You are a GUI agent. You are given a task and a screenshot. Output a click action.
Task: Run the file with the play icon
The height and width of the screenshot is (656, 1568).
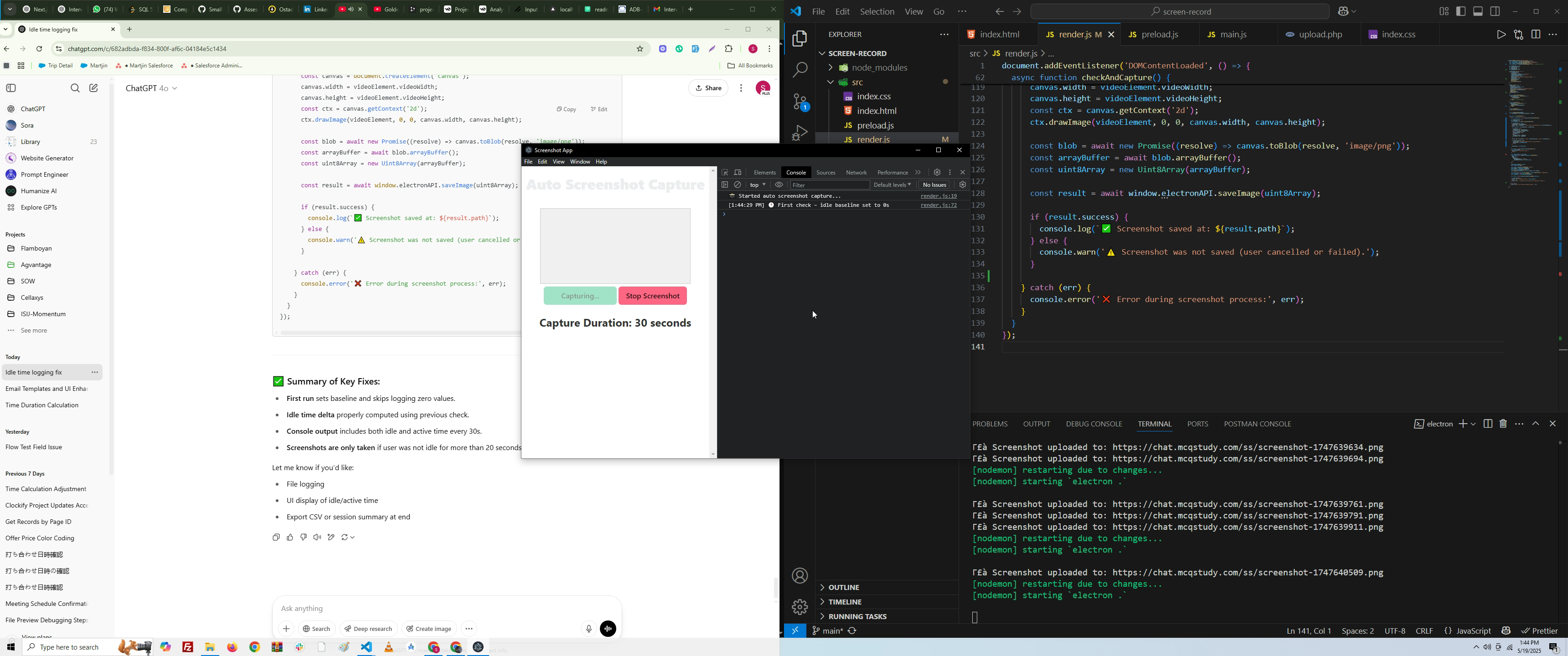click(x=1501, y=35)
